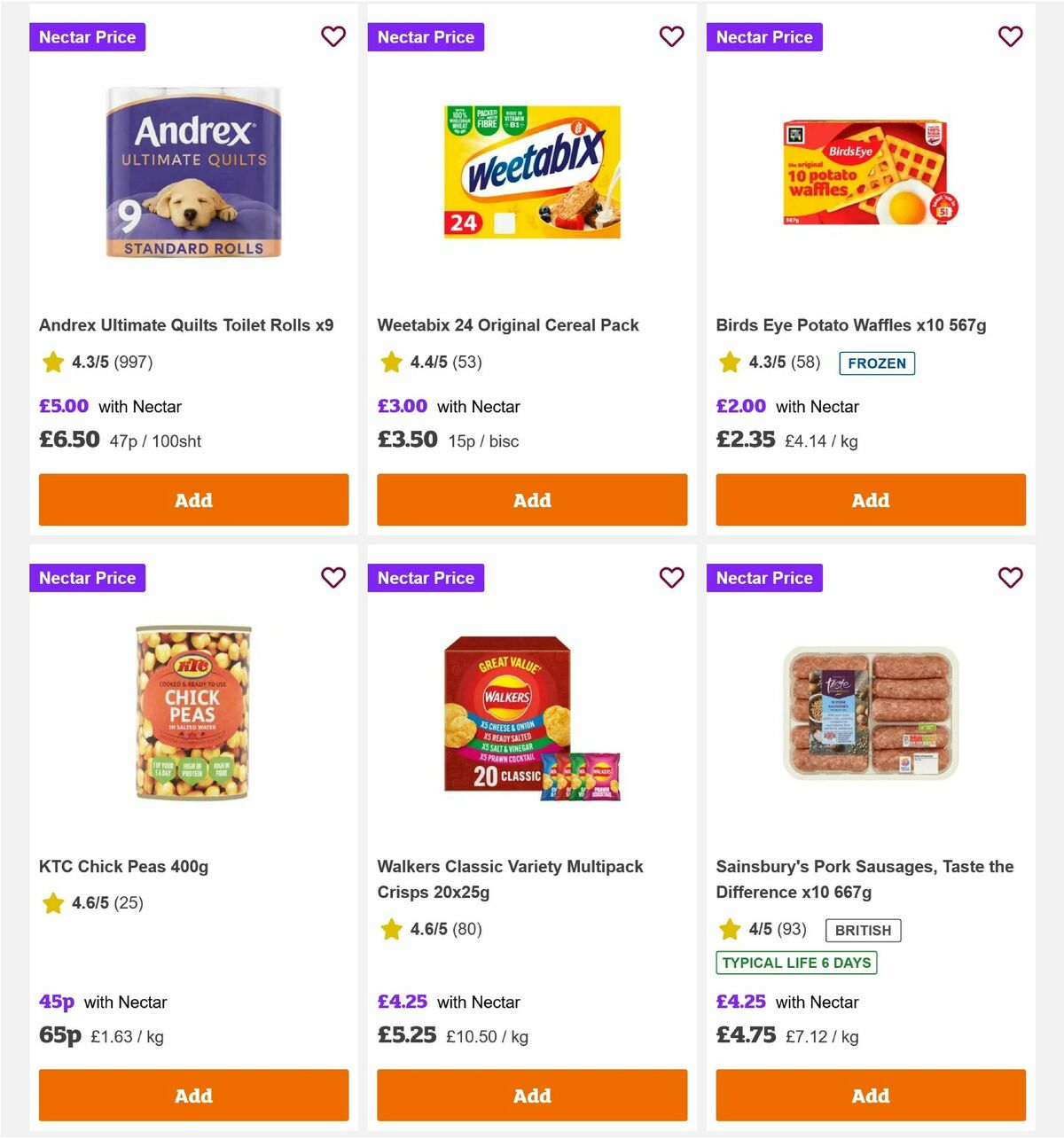This screenshot has width=1064, height=1139.
Task: Open the KTC Chick Peas 400g product page
Action: [124, 866]
